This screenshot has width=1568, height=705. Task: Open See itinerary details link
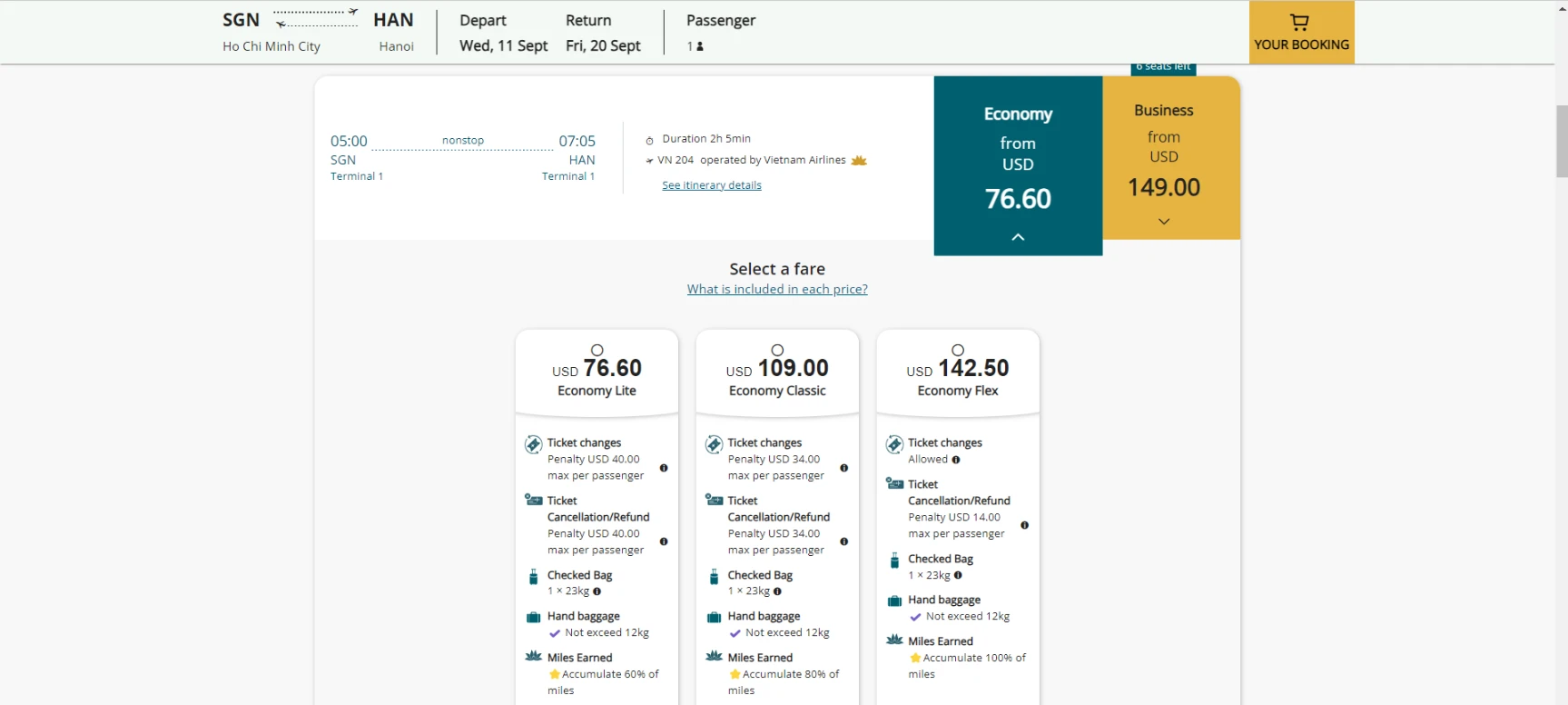(712, 185)
